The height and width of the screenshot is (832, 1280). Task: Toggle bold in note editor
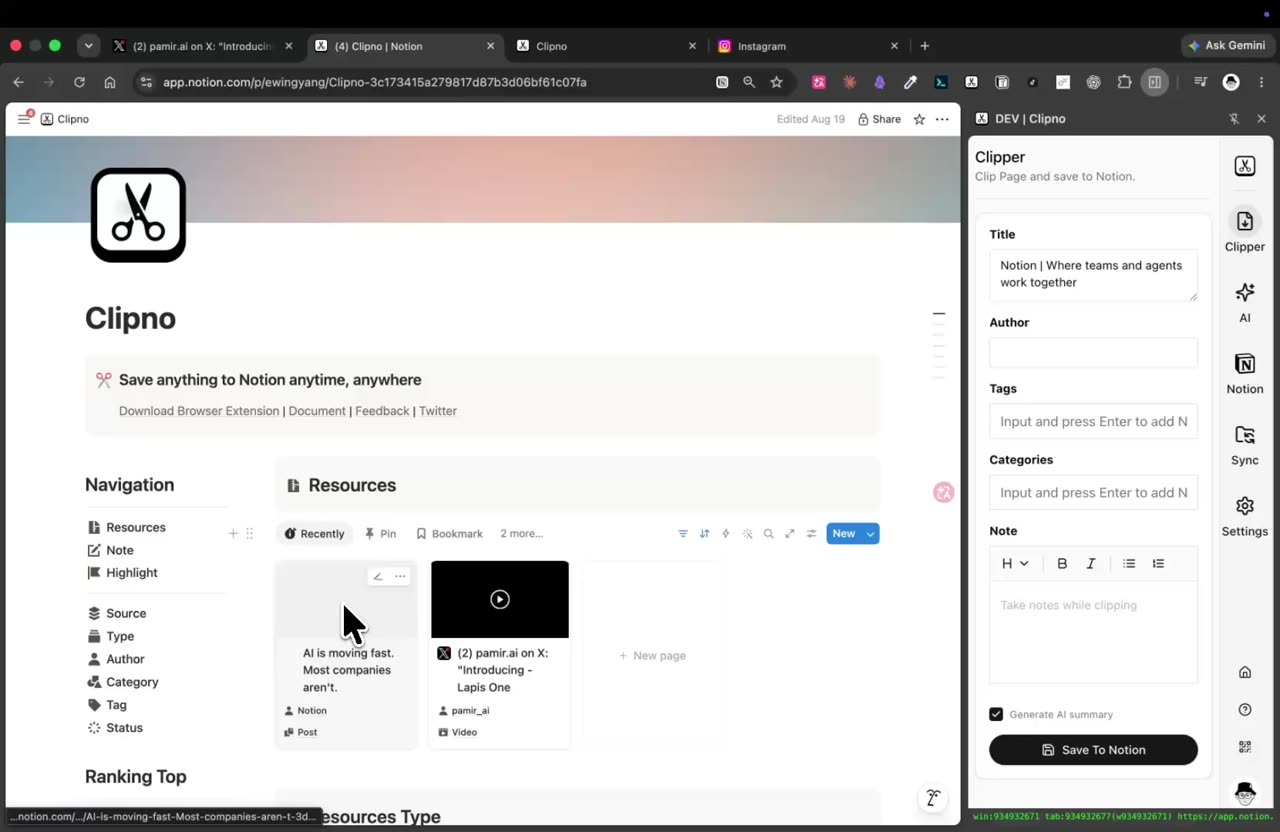click(1062, 564)
